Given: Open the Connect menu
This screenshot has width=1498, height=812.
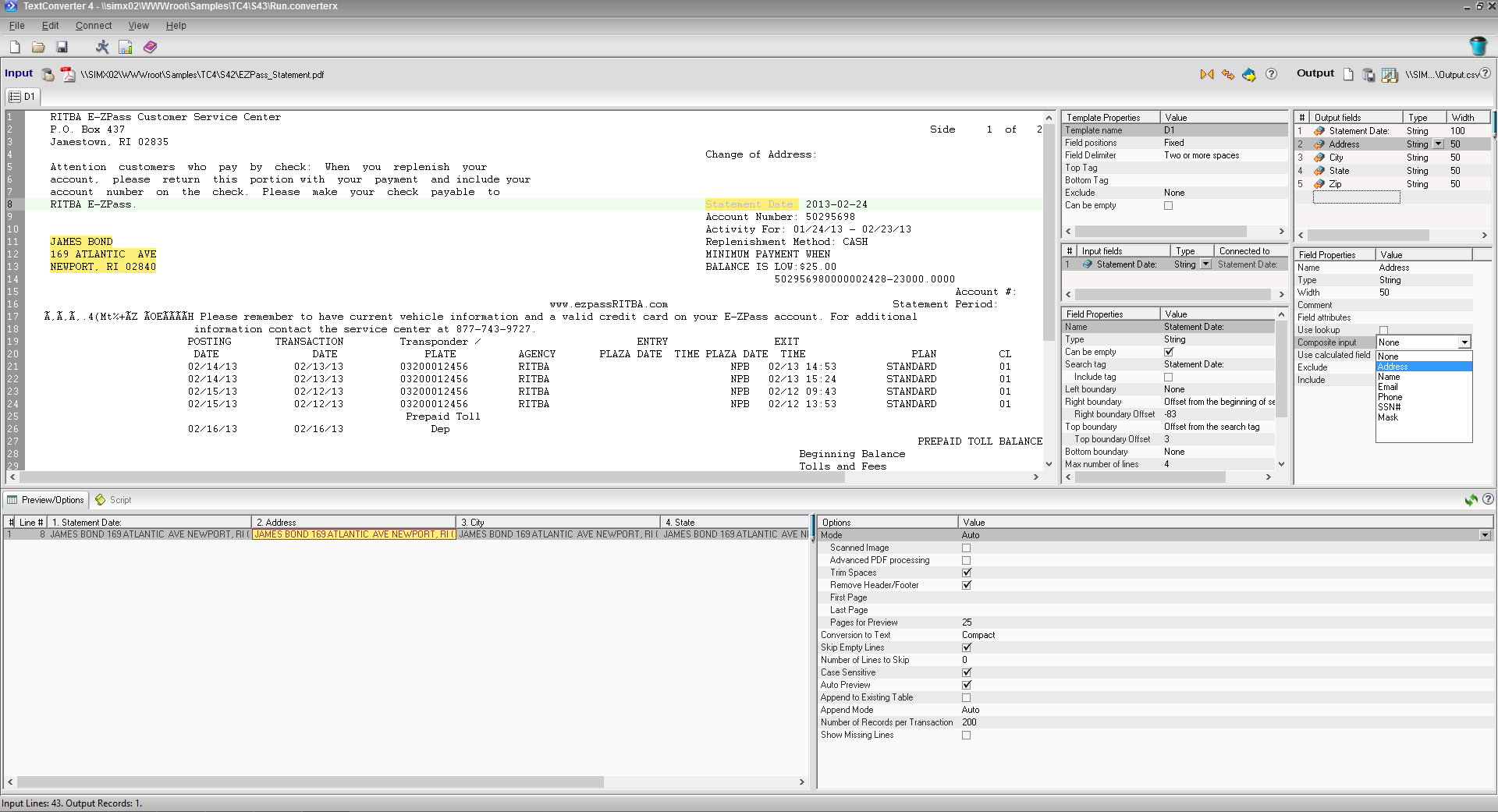Looking at the screenshot, I should pyautogui.click(x=94, y=26).
